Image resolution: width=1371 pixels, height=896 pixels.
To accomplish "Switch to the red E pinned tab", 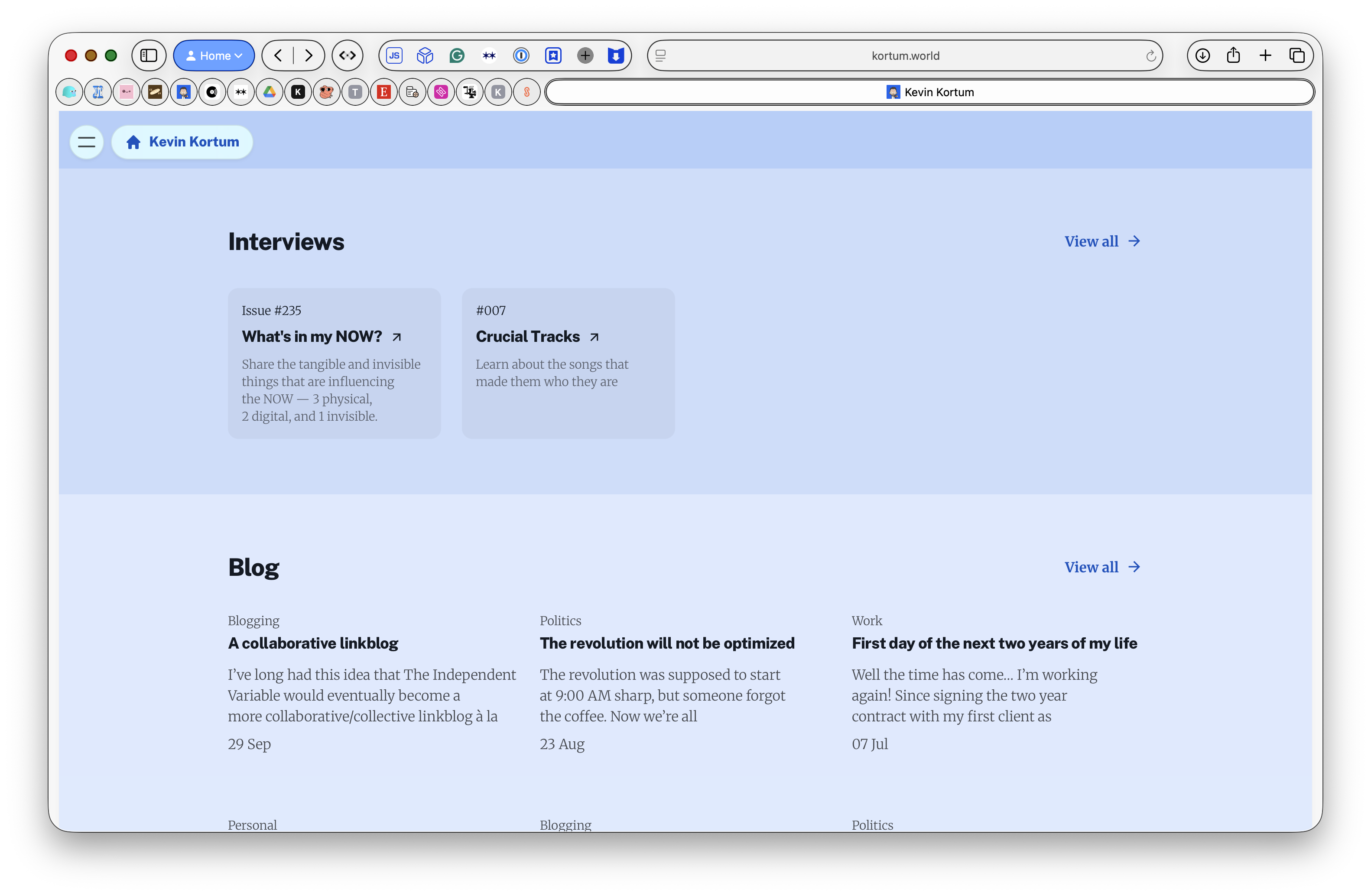I will (383, 92).
